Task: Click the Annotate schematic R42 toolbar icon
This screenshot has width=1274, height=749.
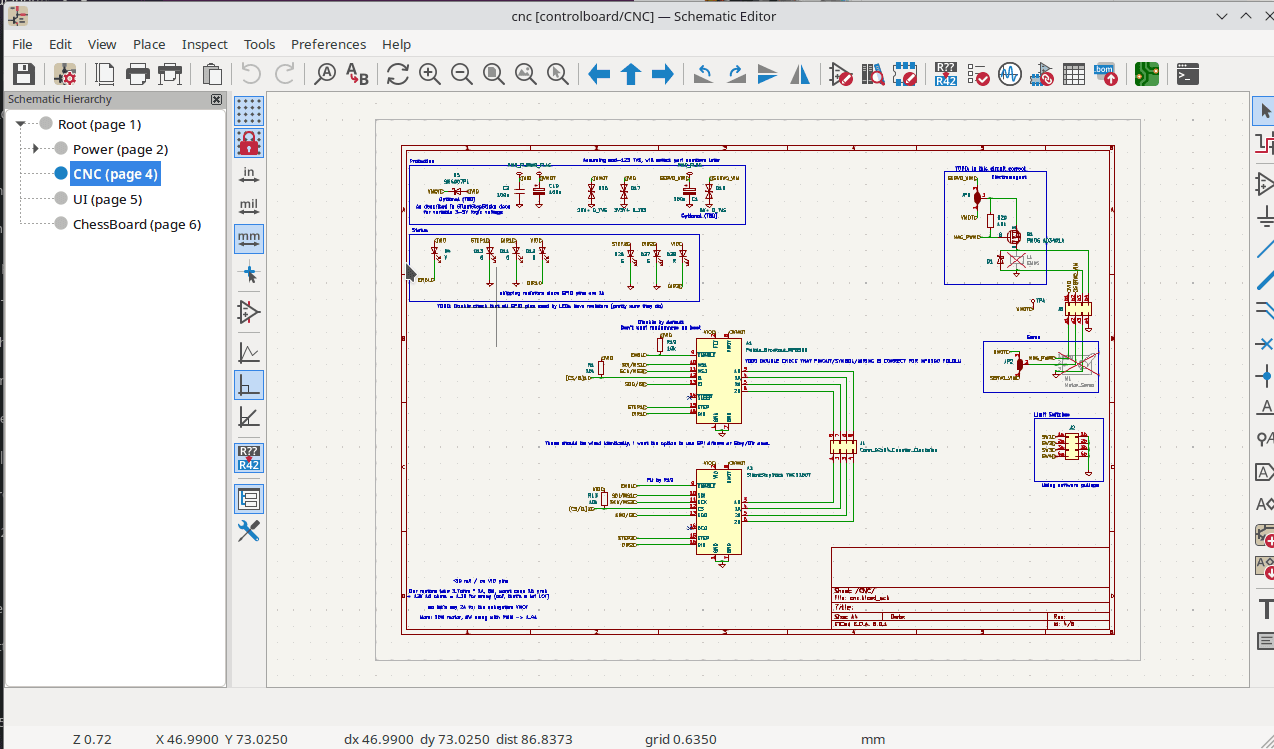Action: coord(946,74)
